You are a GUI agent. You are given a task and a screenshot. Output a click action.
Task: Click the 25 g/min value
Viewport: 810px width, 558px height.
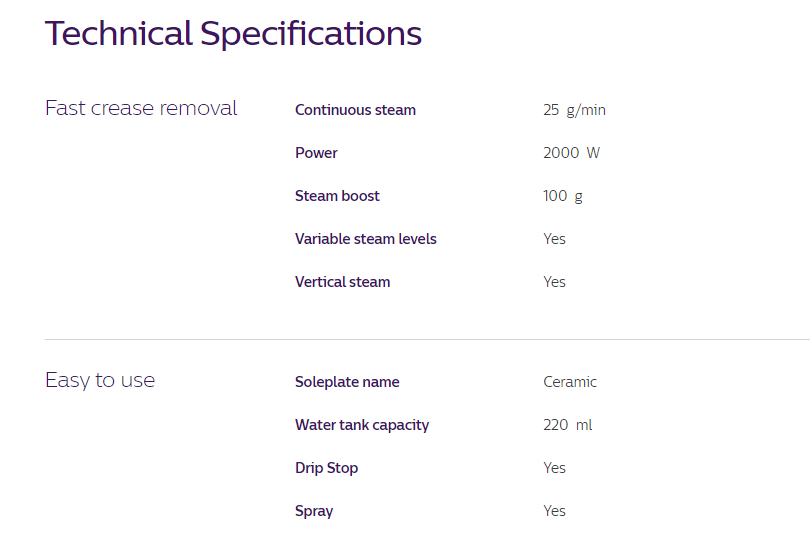574,110
